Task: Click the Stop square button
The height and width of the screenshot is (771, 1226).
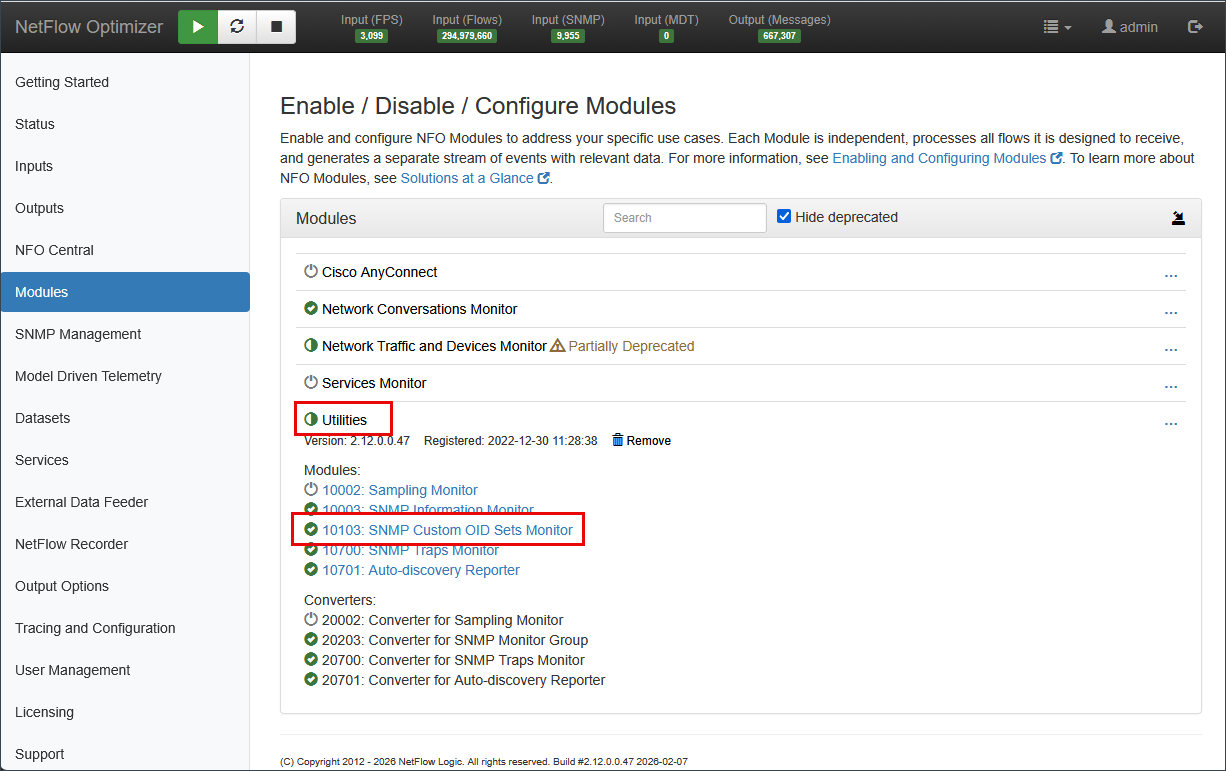Action: click(276, 27)
